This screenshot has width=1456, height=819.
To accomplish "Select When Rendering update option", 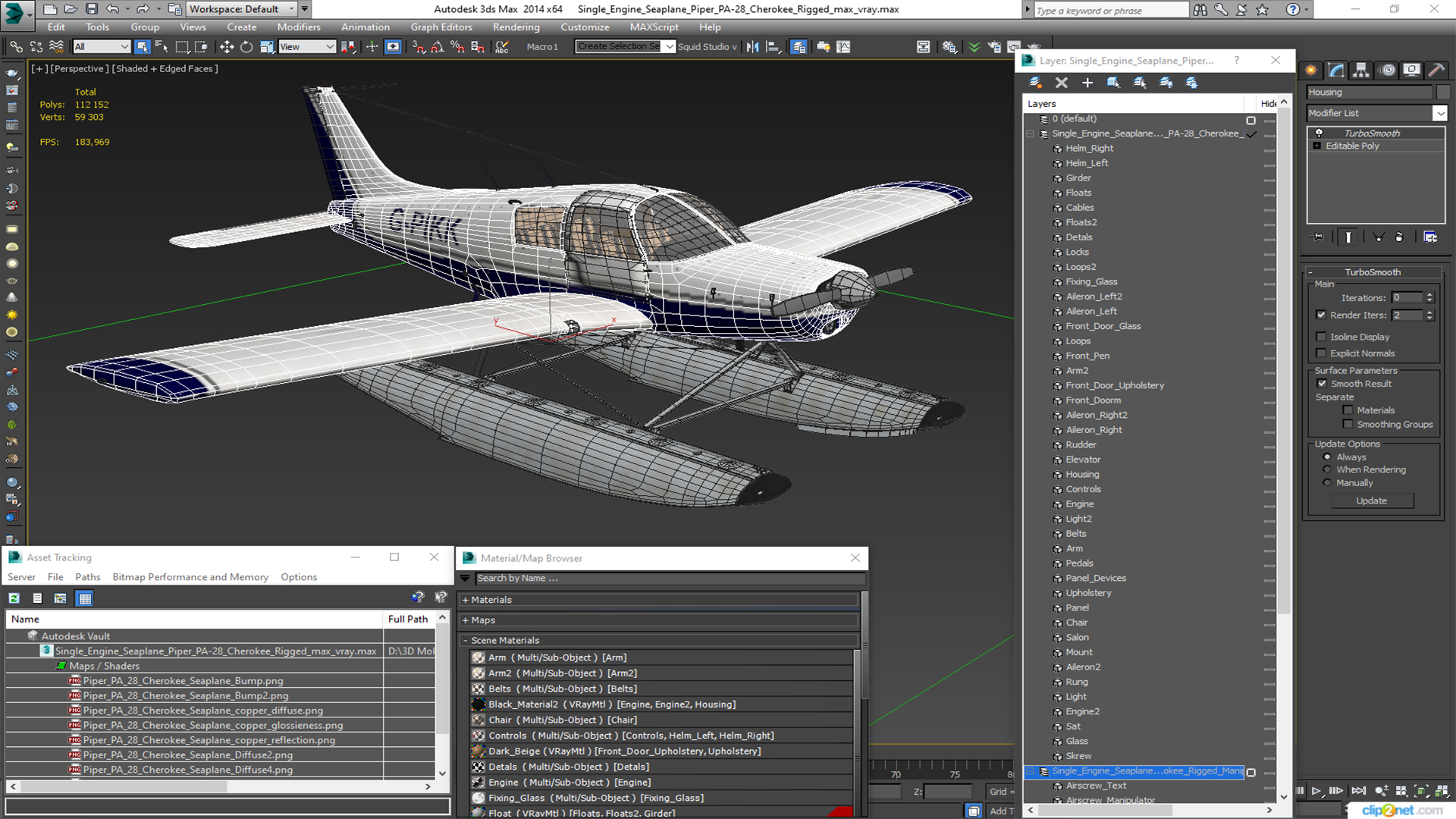I will (1327, 470).
